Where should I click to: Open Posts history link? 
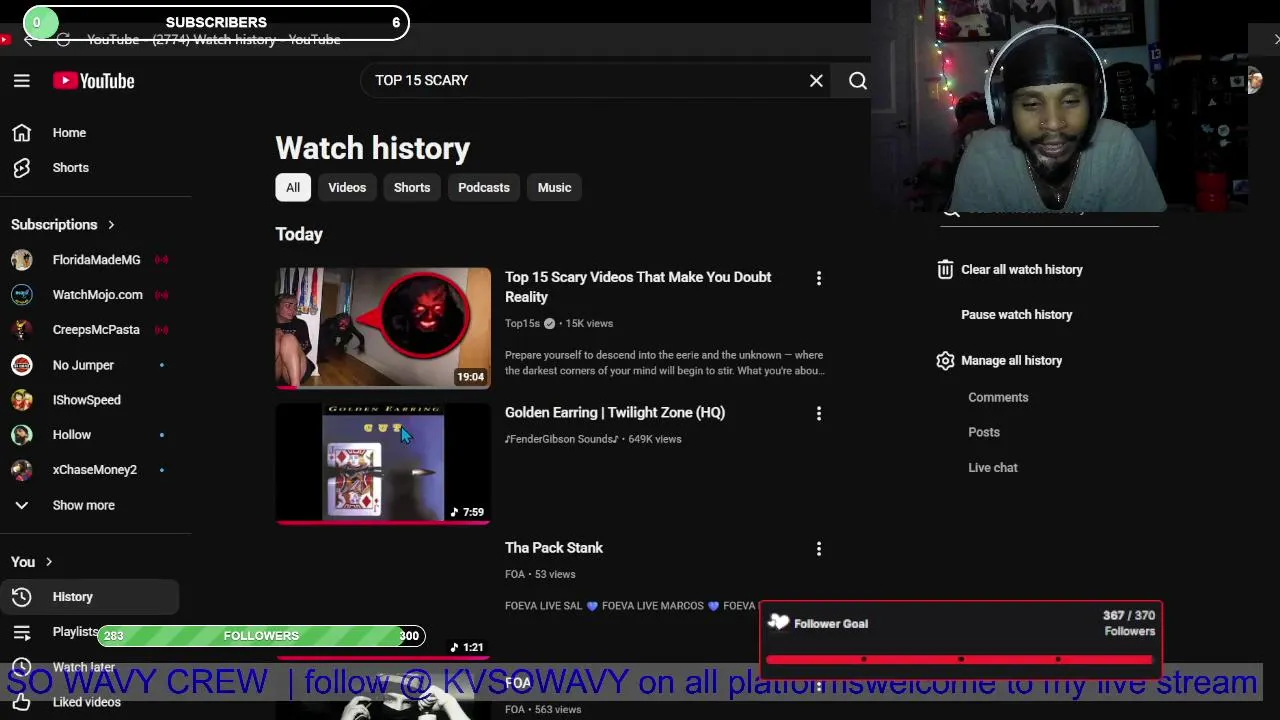pyautogui.click(x=984, y=433)
